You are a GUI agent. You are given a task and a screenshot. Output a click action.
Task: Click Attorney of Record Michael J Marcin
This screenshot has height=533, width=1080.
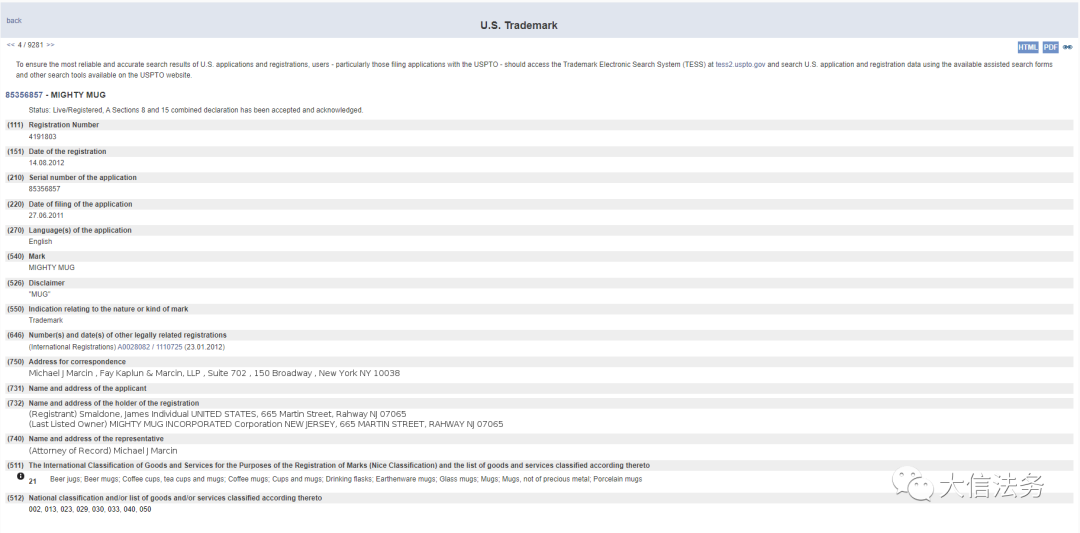[x=103, y=451]
